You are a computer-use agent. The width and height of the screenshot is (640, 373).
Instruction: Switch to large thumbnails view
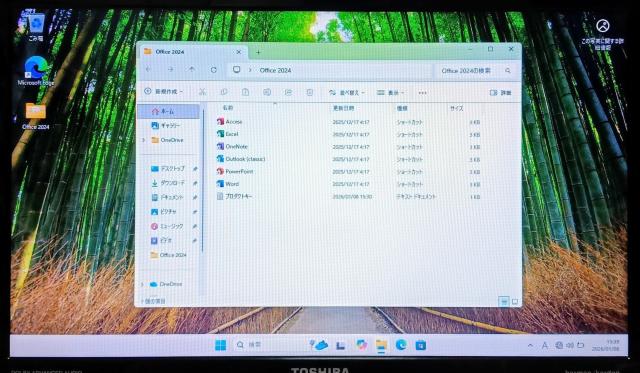pos(515,302)
